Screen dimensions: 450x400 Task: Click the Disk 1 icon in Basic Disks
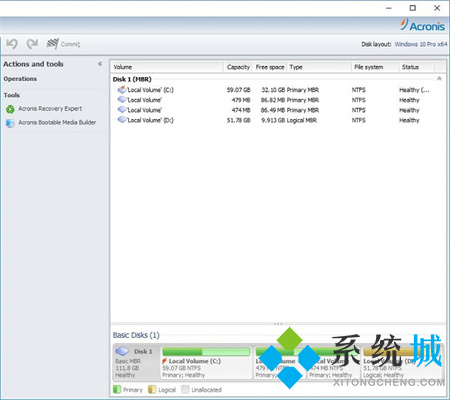point(122,351)
